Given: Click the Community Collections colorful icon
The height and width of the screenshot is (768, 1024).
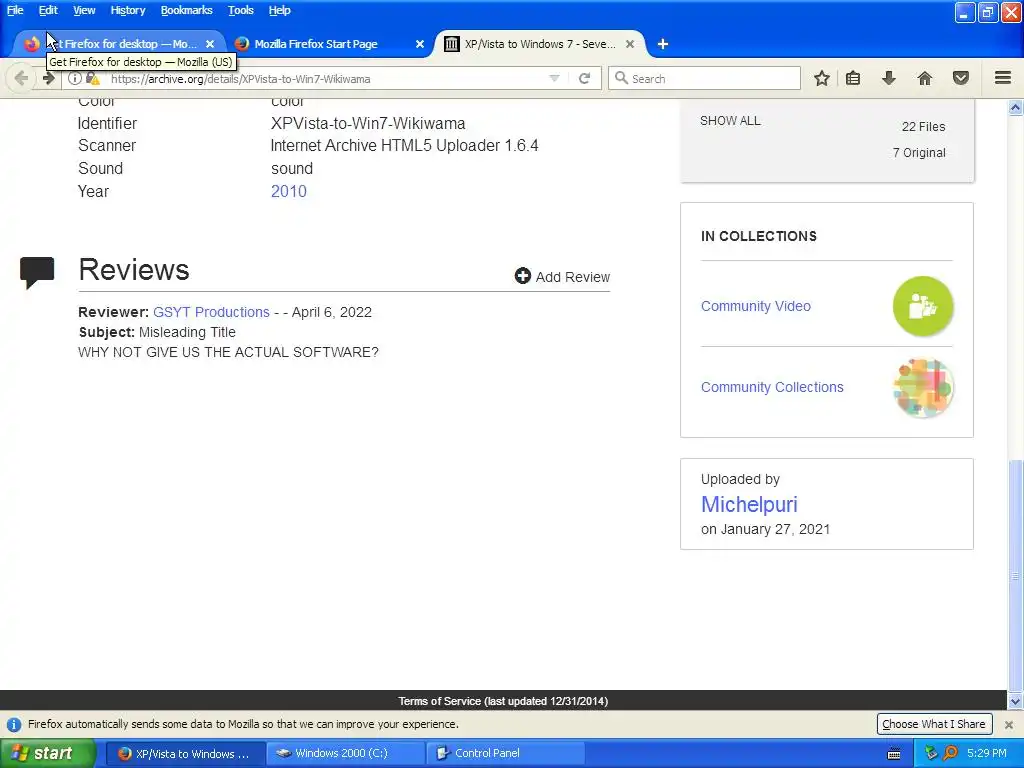Looking at the screenshot, I should point(923,387).
